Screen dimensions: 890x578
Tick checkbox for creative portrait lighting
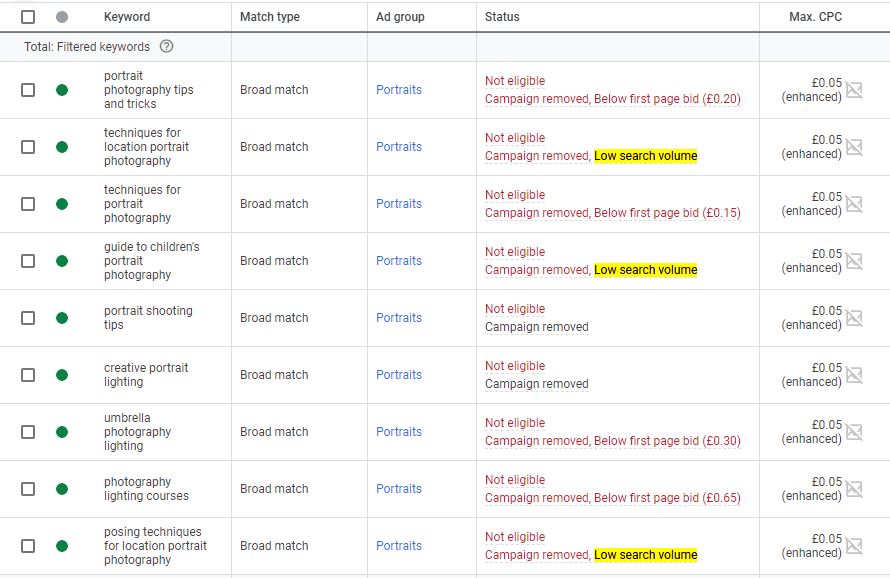pos(28,375)
